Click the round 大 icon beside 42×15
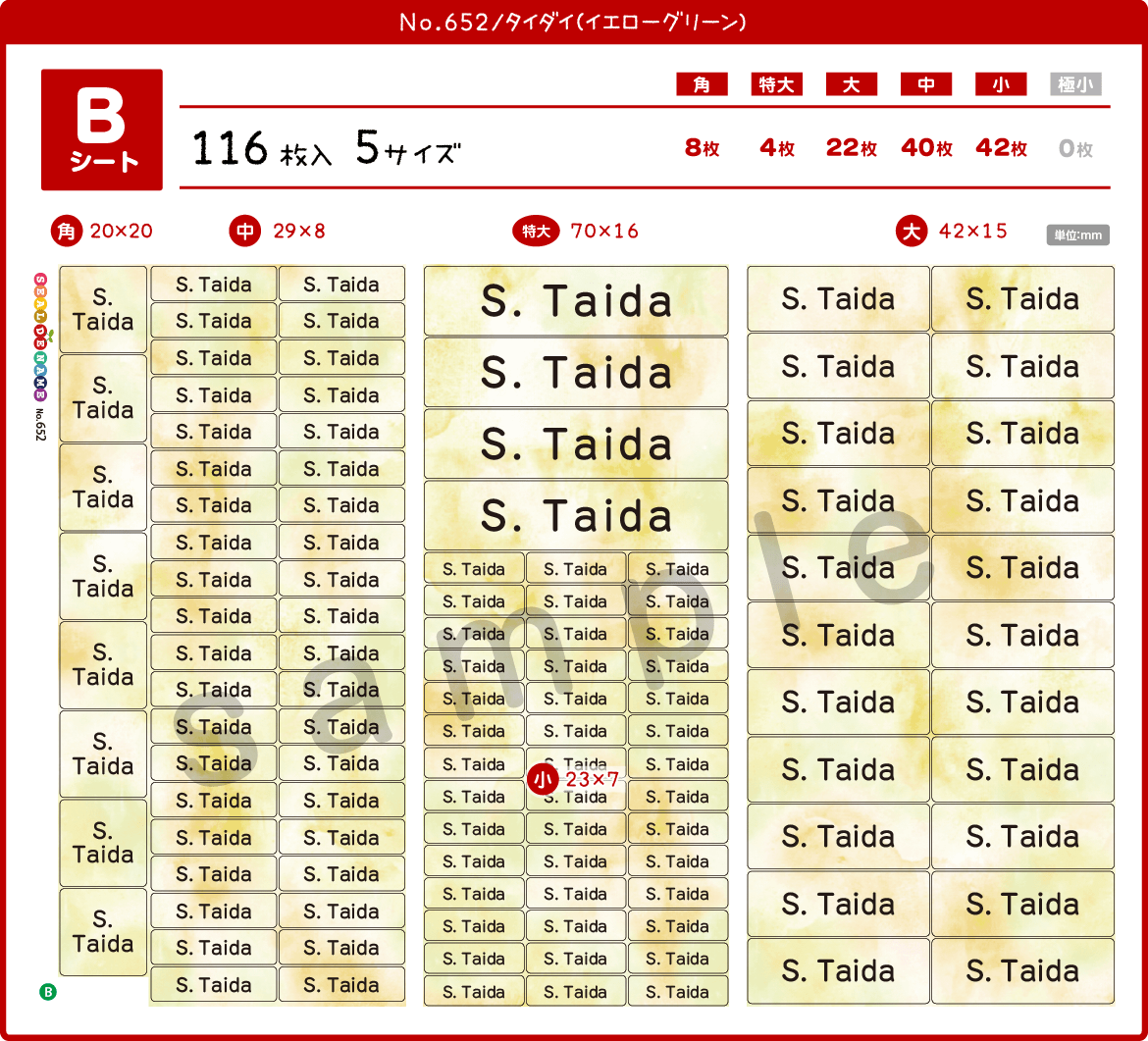The image size is (1148, 1041). [x=912, y=232]
